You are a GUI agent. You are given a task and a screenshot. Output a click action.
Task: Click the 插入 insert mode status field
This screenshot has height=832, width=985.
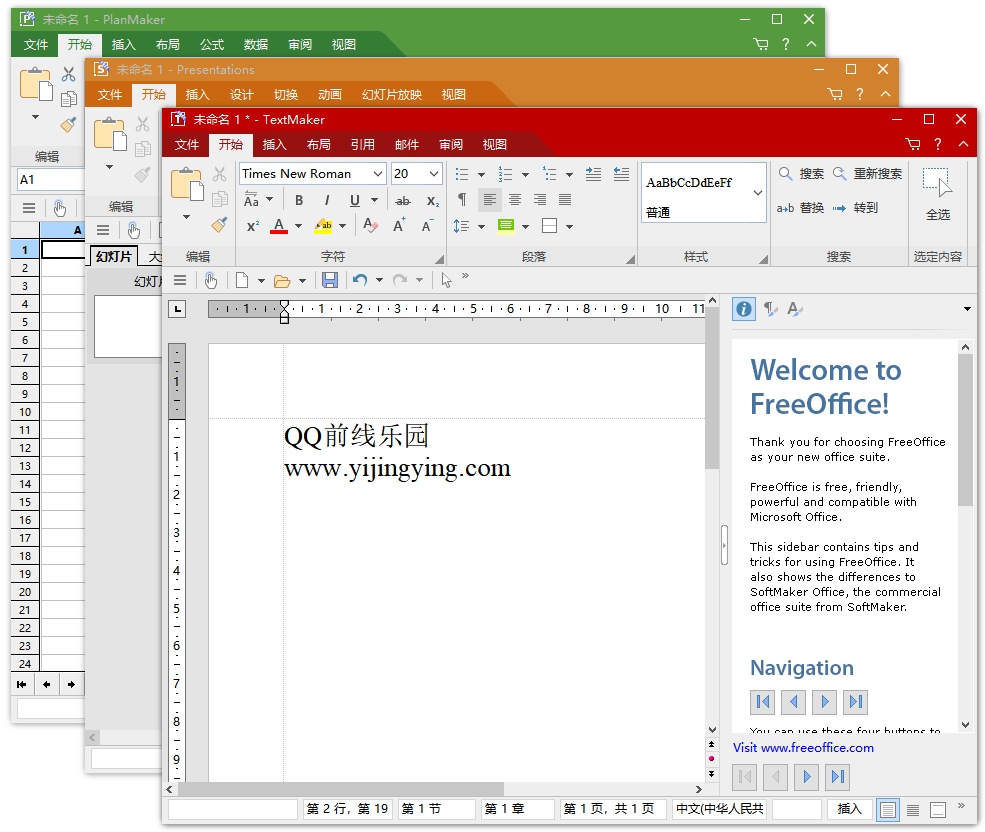click(849, 809)
